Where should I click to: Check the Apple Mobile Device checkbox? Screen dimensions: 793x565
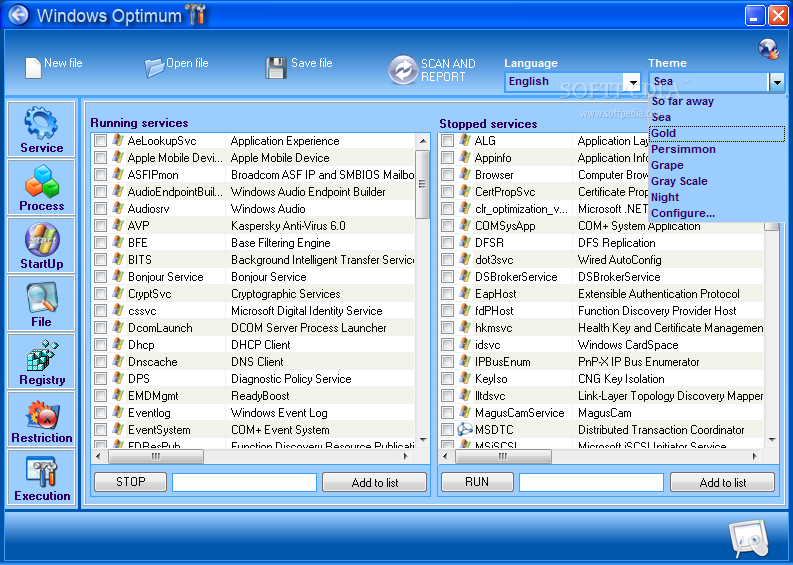click(x=101, y=158)
